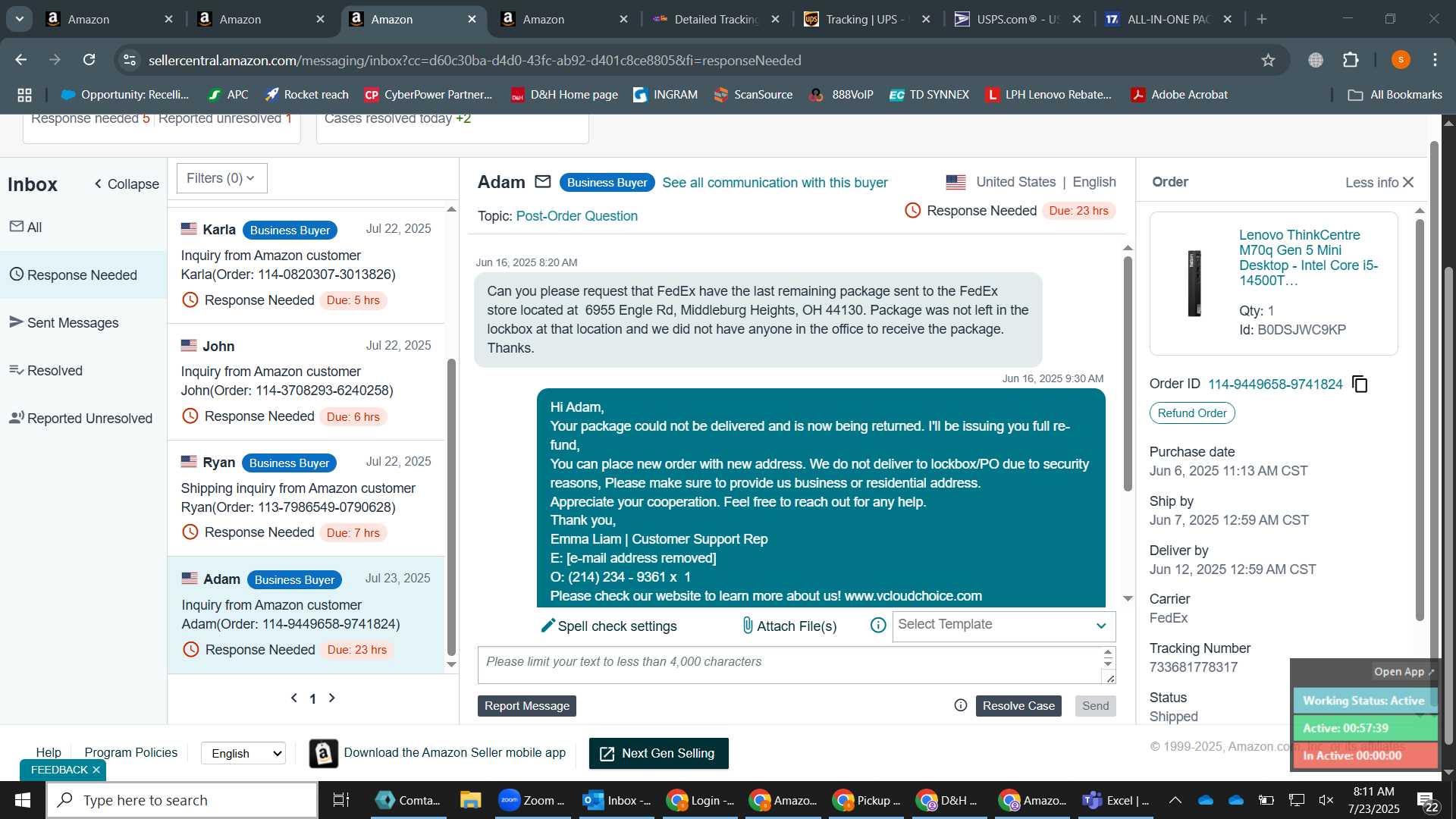Click the Send button
The image size is (1456, 819).
pyautogui.click(x=1095, y=706)
